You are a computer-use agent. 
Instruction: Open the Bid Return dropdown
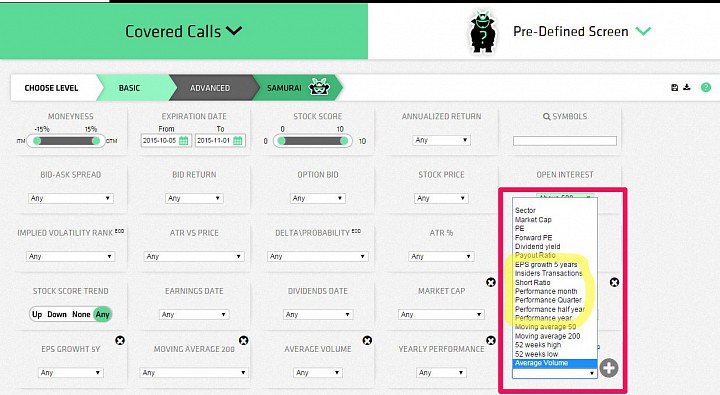[x=194, y=198]
